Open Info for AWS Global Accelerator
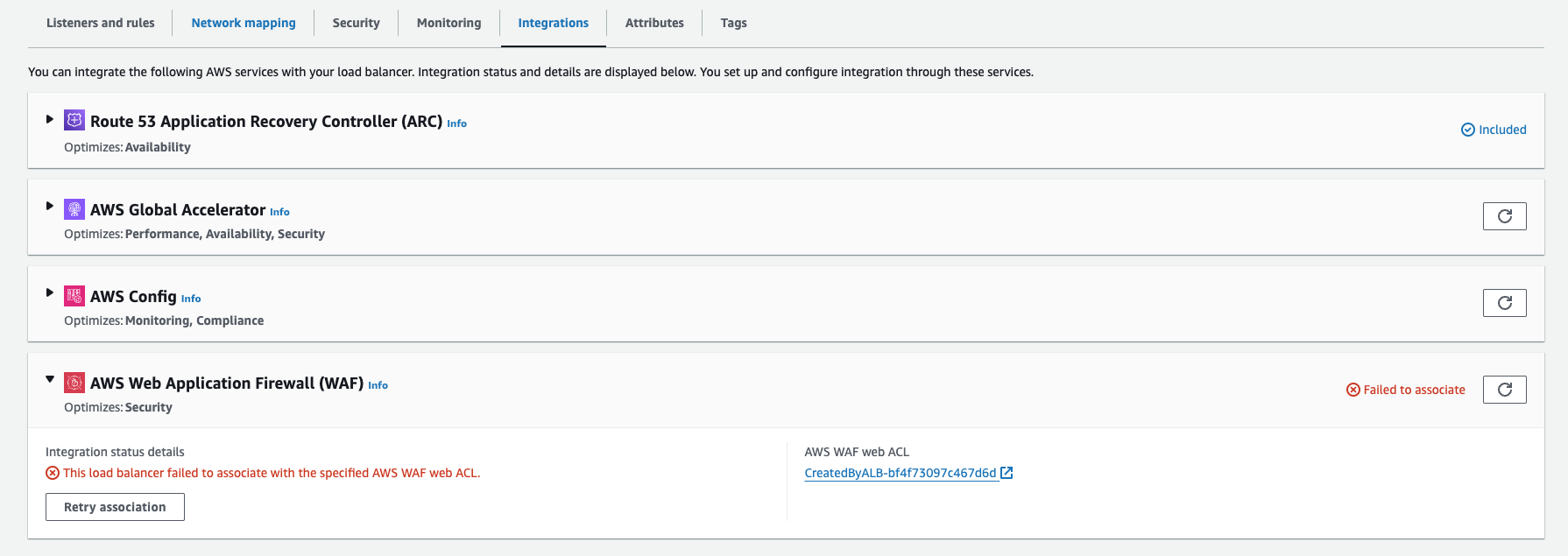1568x556 pixels. (x=279, y=212)
